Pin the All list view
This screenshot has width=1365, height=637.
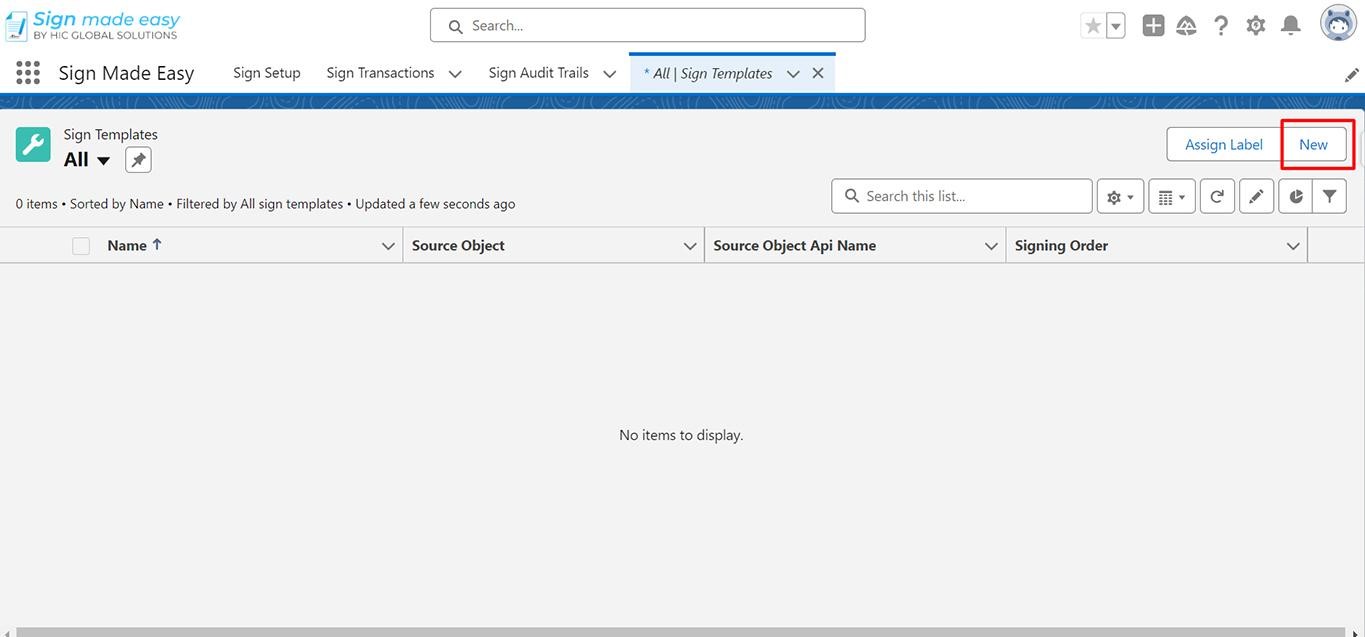(138, 160)
